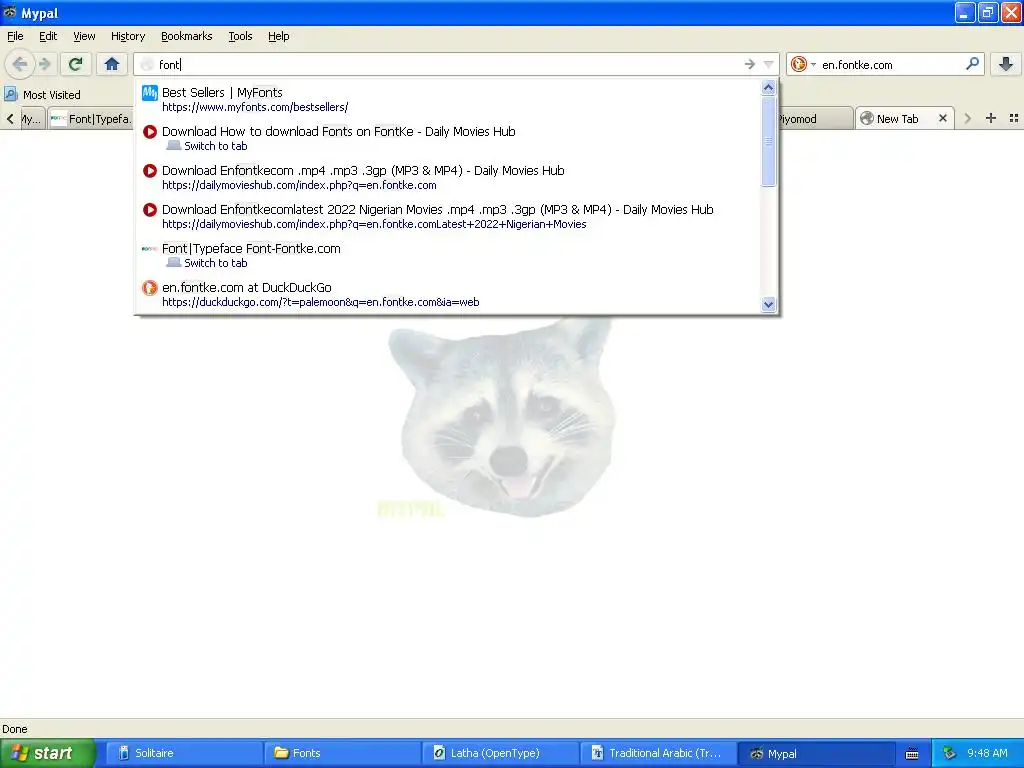Click the 9:48 AM system clock

[987, 753]
